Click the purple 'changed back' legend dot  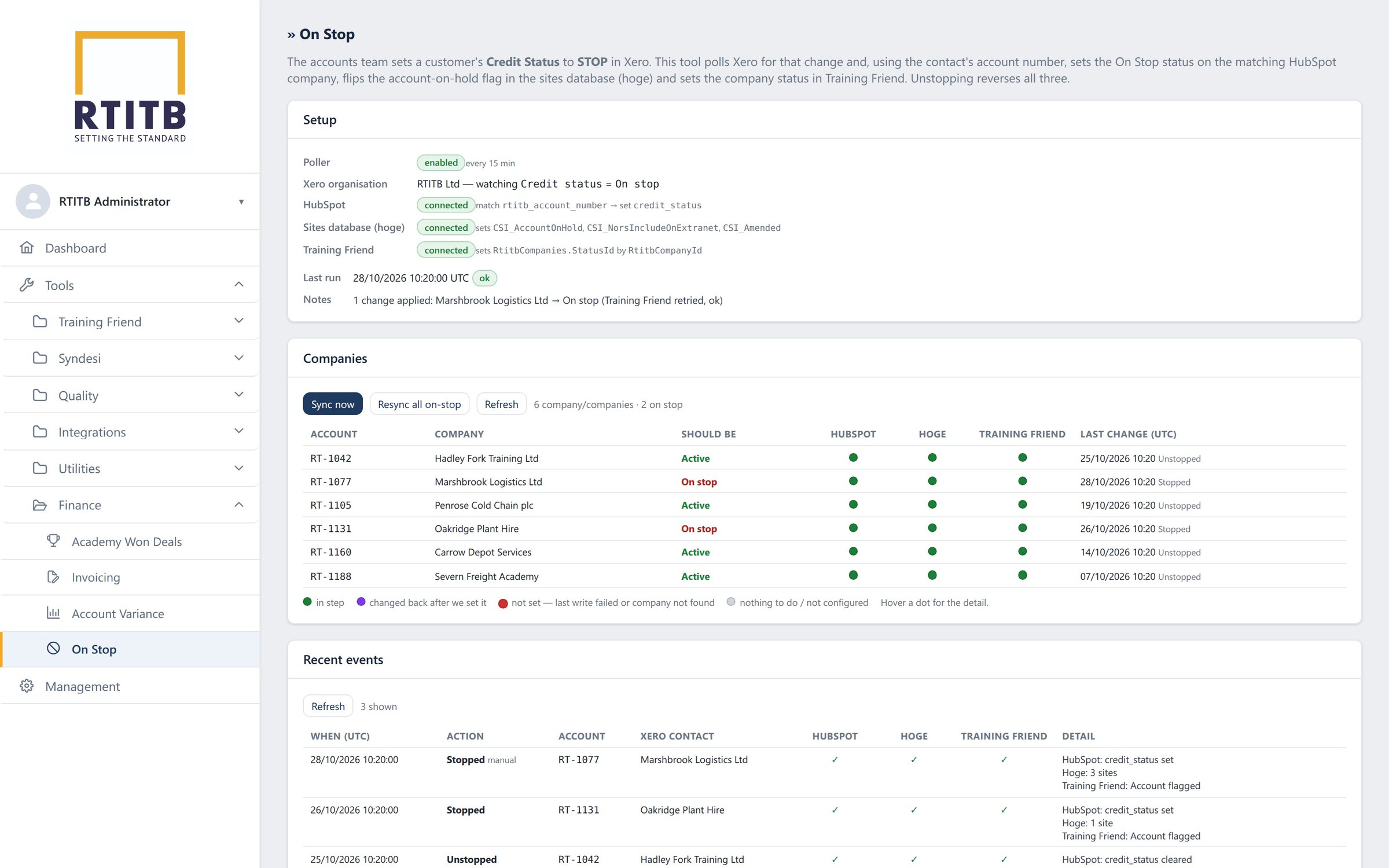point(361,602)
